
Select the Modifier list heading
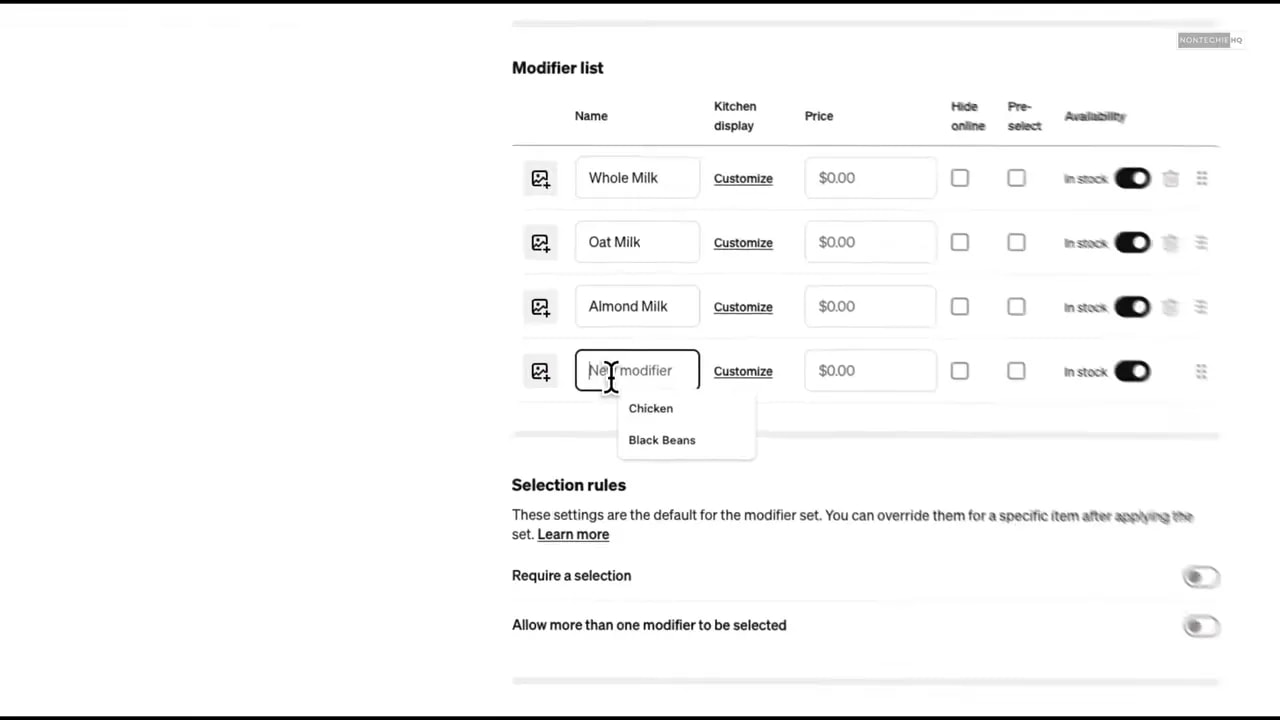pos(558,68)
